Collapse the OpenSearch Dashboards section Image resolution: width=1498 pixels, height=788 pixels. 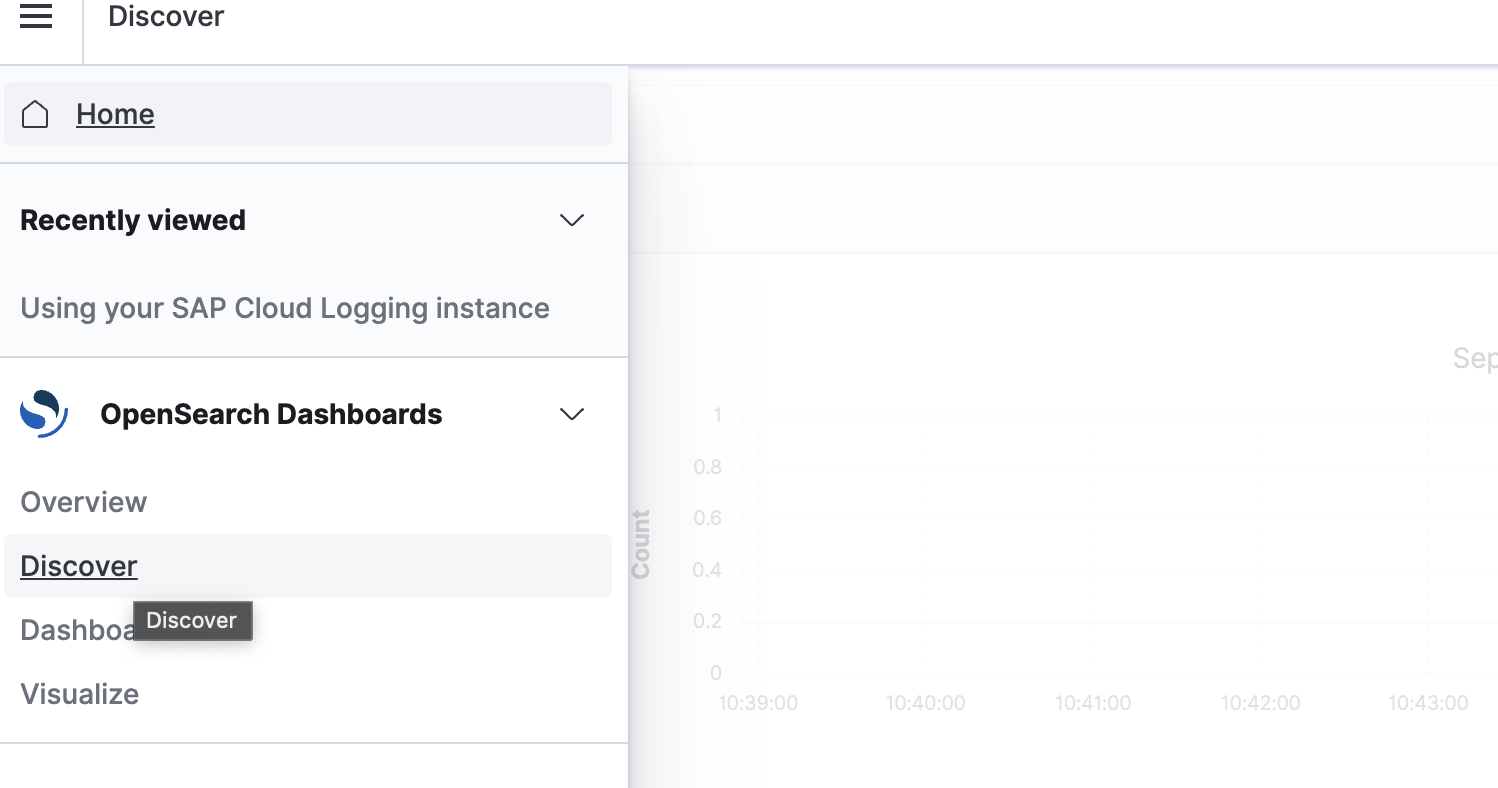[571, 413]
